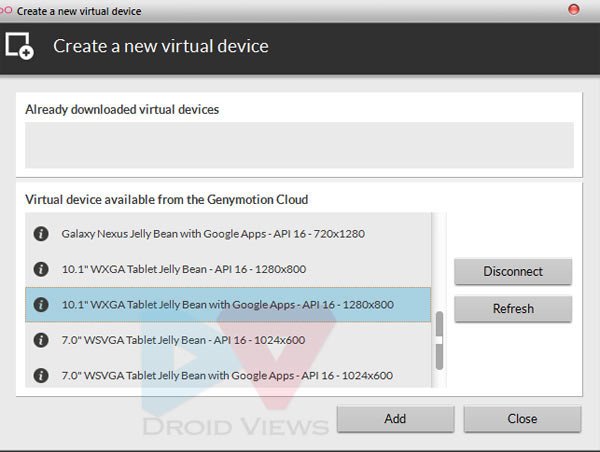Pick 7.0" WSVGA Tablet with Google Apps row
Screen dimensions: 600x452
228,375
